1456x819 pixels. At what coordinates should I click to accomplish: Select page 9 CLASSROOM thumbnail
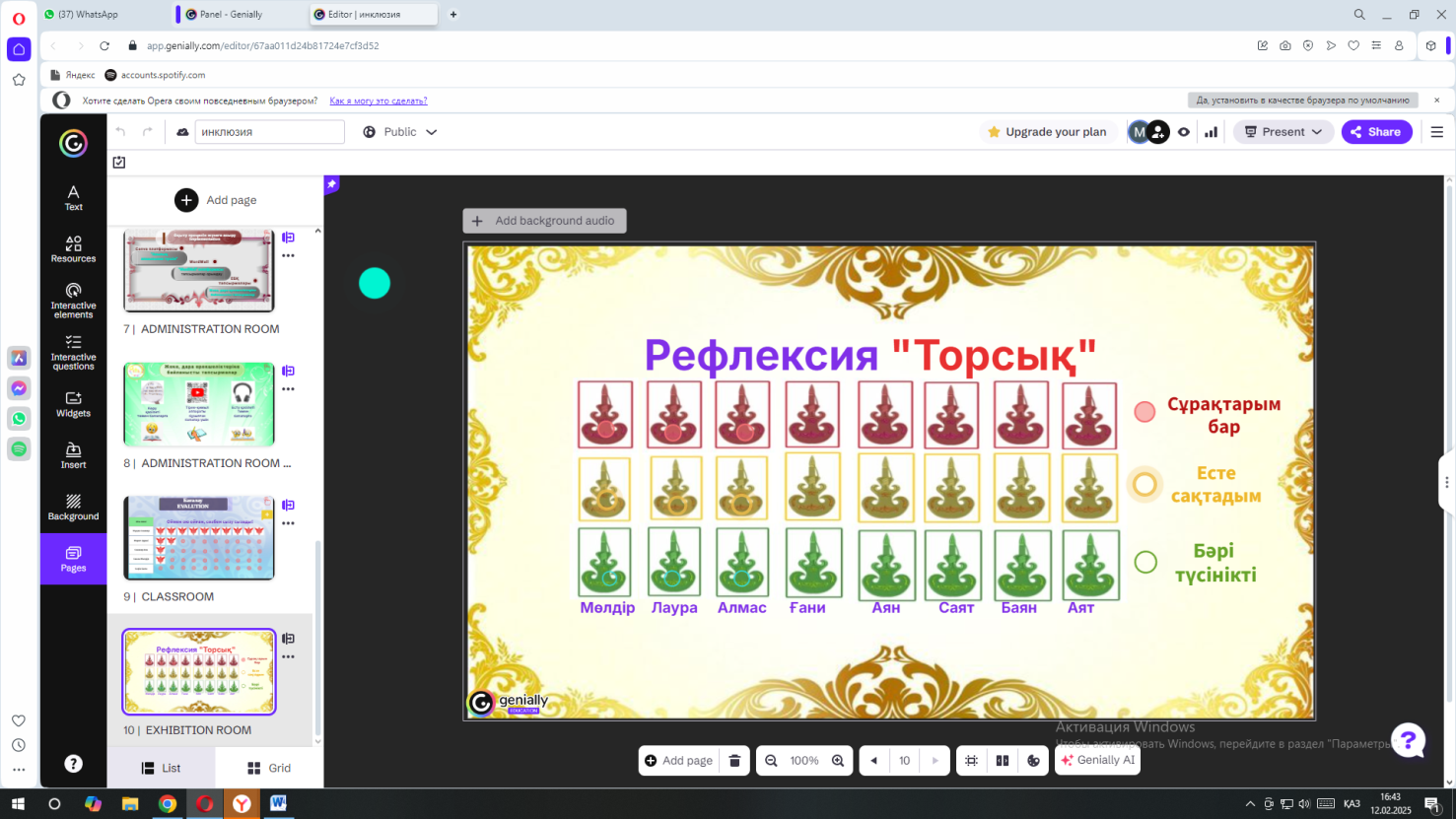tap(199, 538)
